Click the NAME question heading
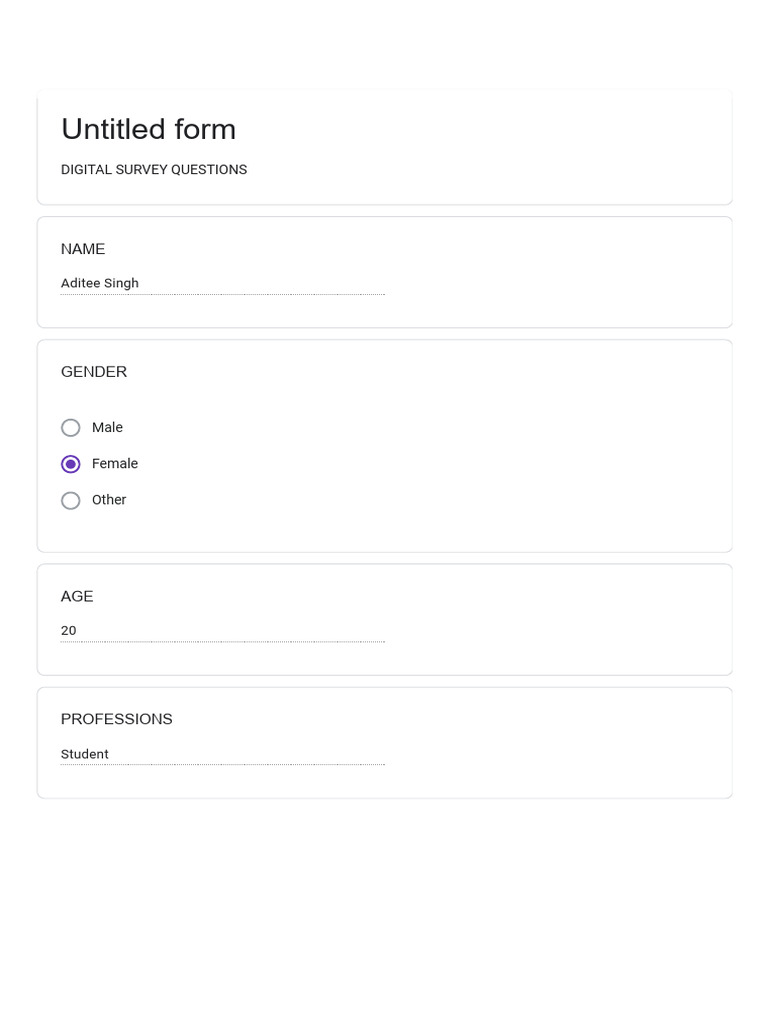The width and height of the screenshot is (768, 1024). pos(83,249)
